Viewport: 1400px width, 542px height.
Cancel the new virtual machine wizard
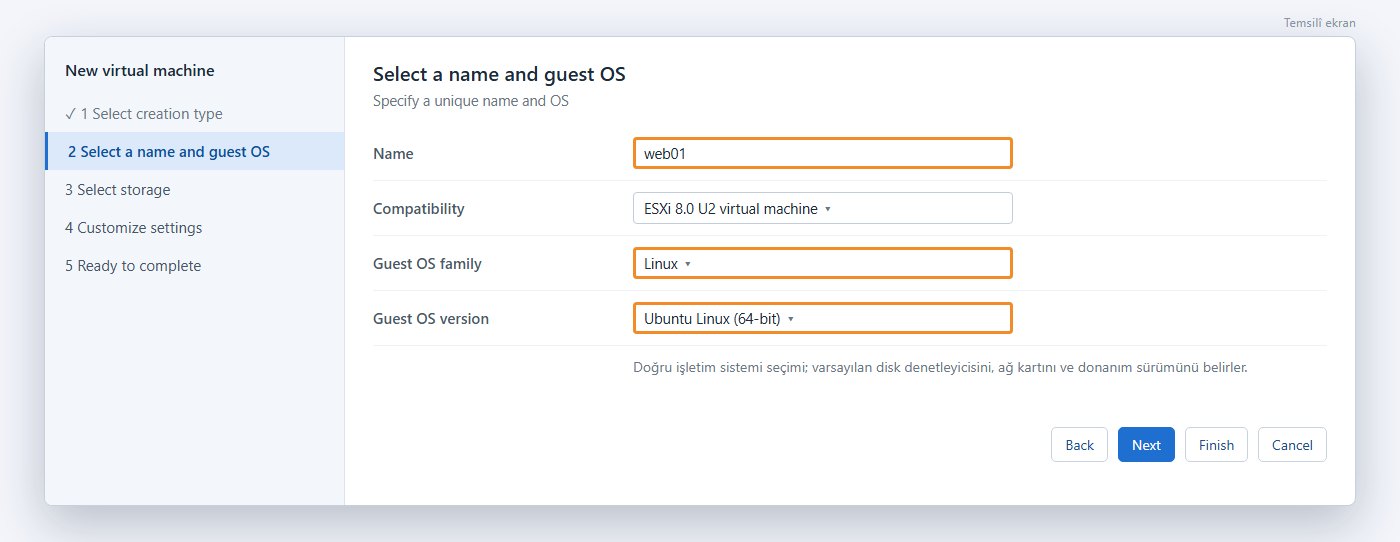coord(1292,445)
